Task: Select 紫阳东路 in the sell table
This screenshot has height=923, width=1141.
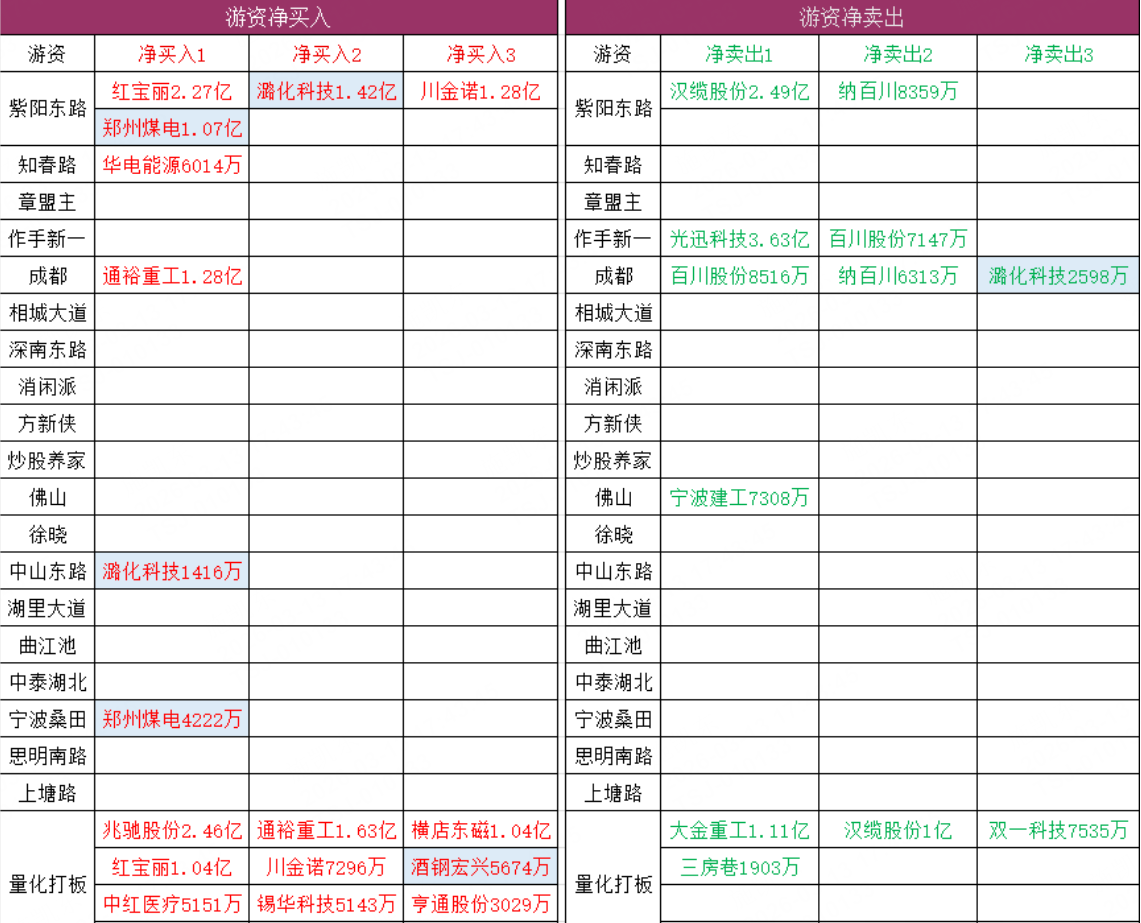Action: pos(613,109)
